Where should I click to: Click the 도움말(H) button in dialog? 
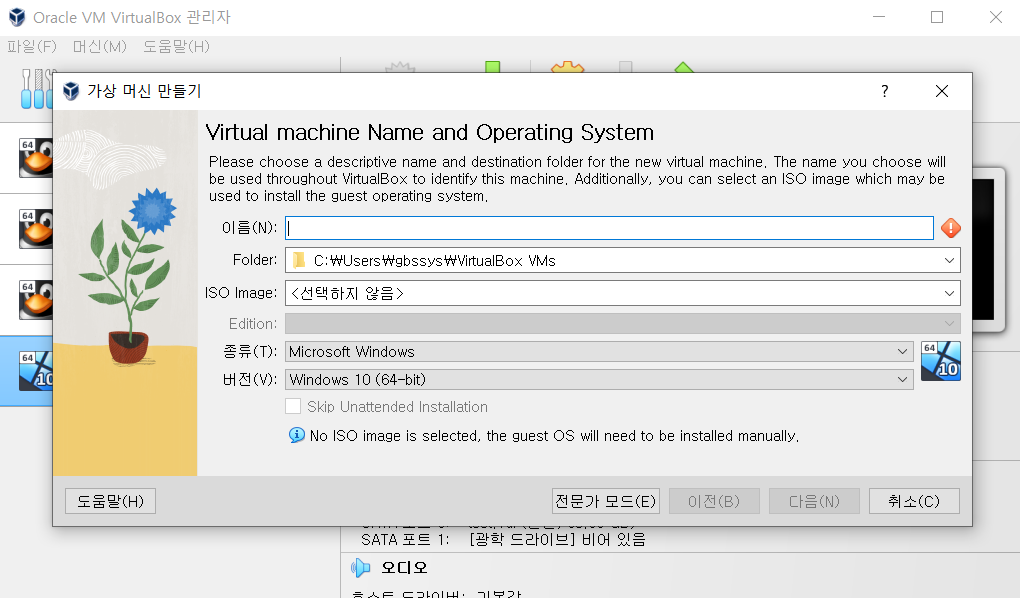point(111,501)
